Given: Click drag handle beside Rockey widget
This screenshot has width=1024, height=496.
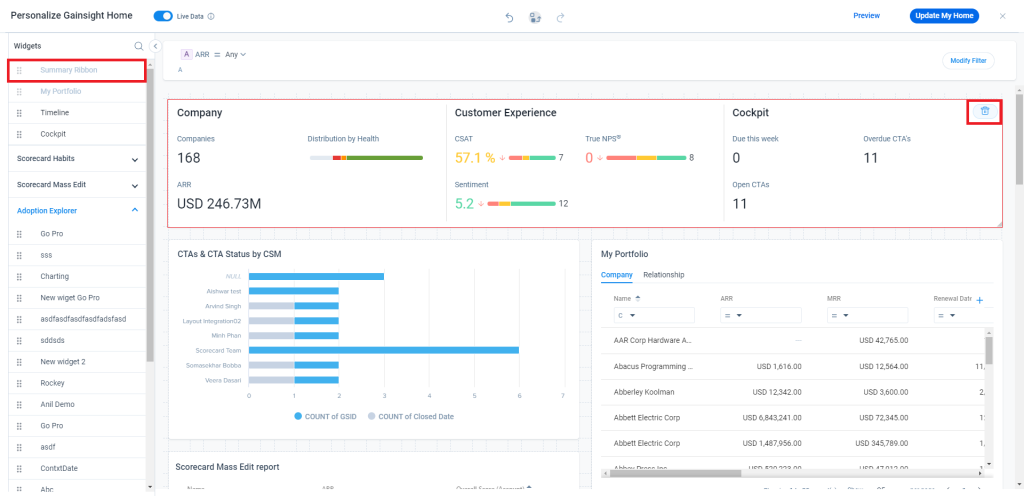Looking at the screenshot, I should pos(19,383).
